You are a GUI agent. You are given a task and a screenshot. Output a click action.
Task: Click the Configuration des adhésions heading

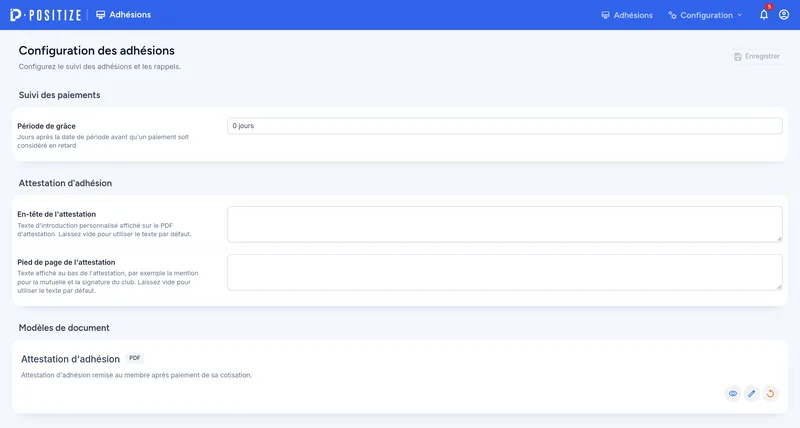tap(96, 51)
